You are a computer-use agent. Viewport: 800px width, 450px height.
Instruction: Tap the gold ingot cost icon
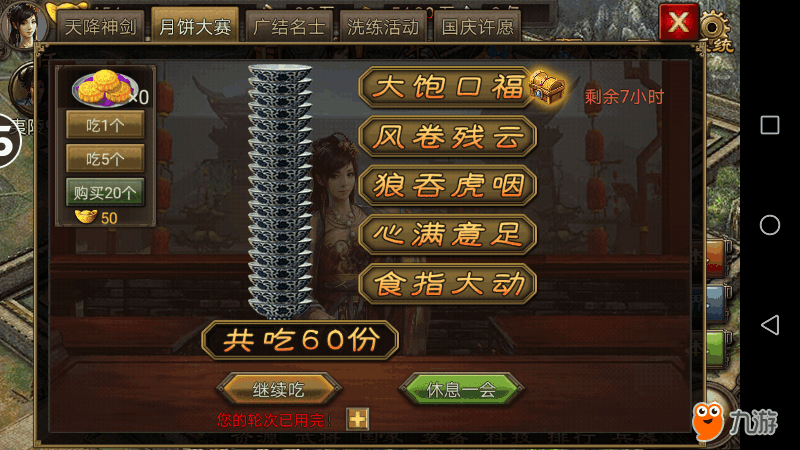(85, 217)
